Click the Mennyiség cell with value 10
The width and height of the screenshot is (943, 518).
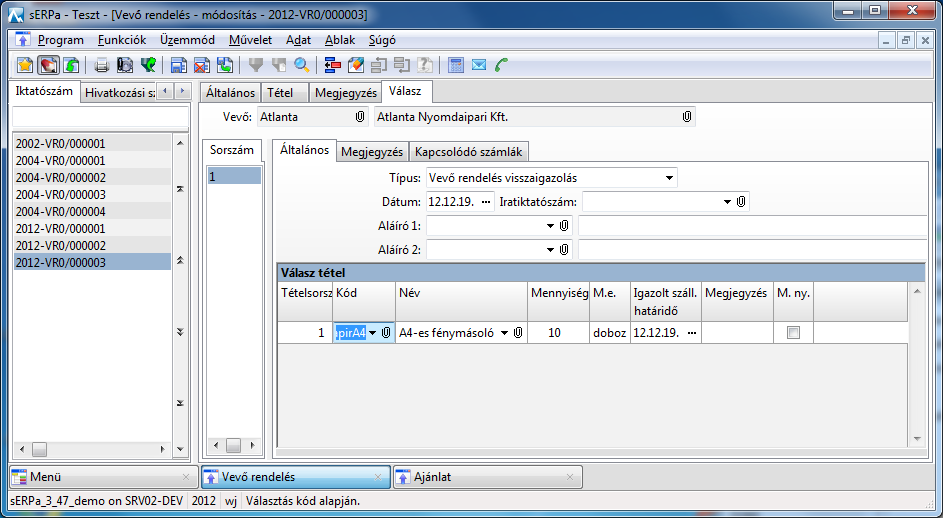coord(557,333)
